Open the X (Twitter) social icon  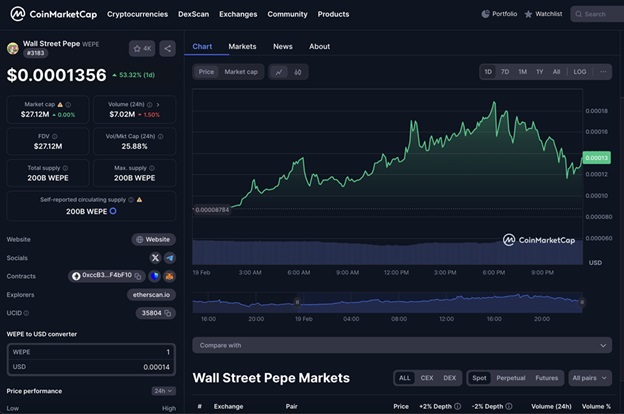click(x=155, y=258)
